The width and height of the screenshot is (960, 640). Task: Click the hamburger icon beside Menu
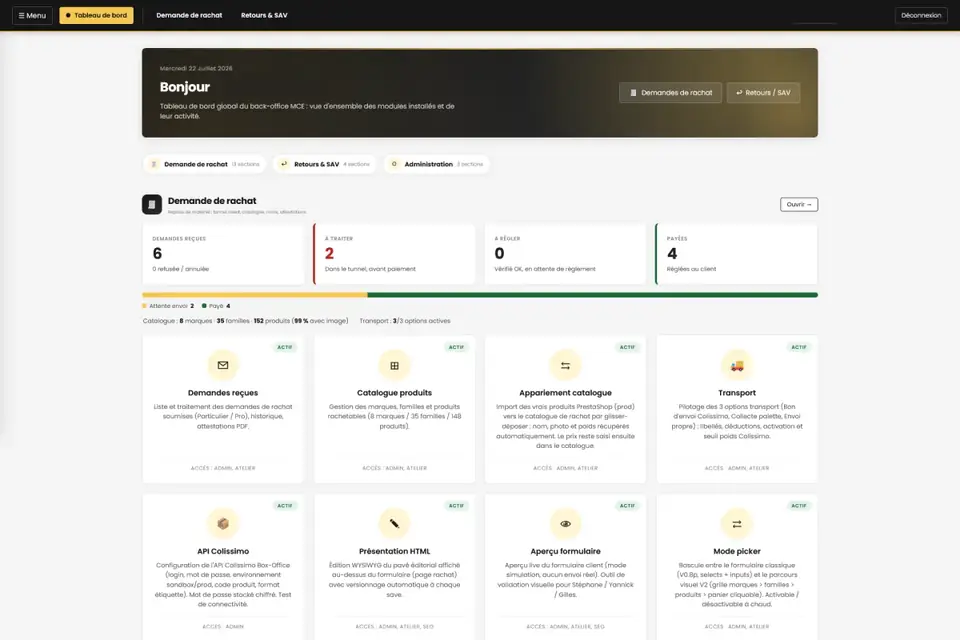click(x=21, y=15)
